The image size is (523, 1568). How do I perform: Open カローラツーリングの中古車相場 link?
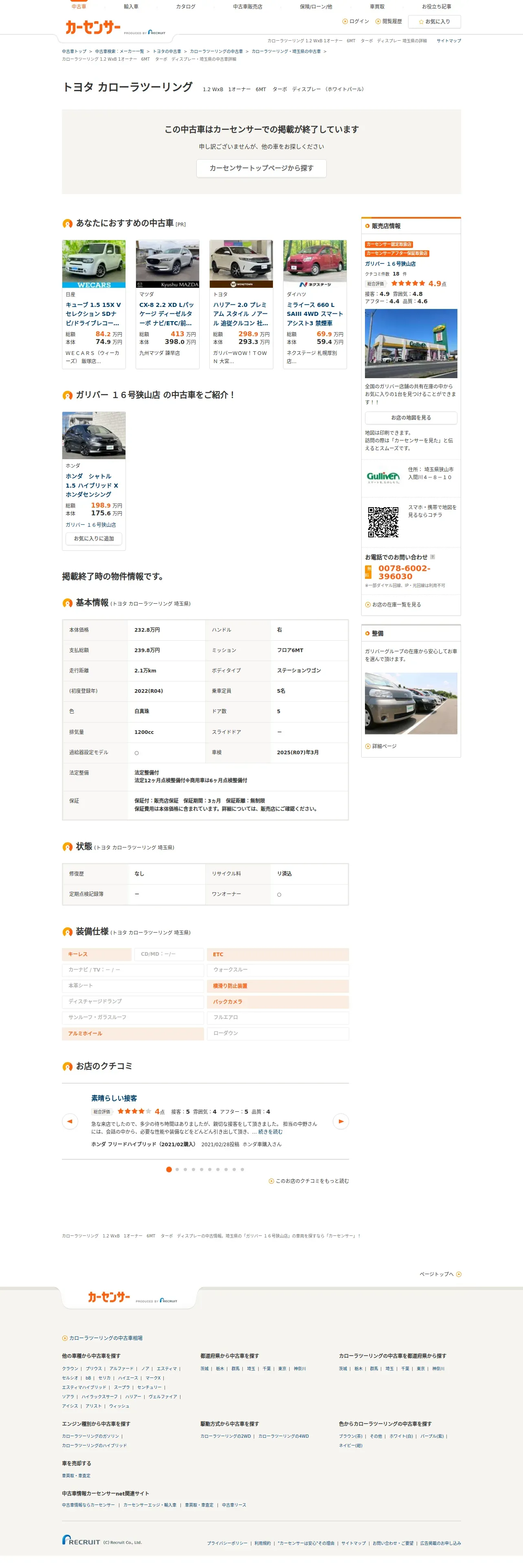(x=102, y=1338)
